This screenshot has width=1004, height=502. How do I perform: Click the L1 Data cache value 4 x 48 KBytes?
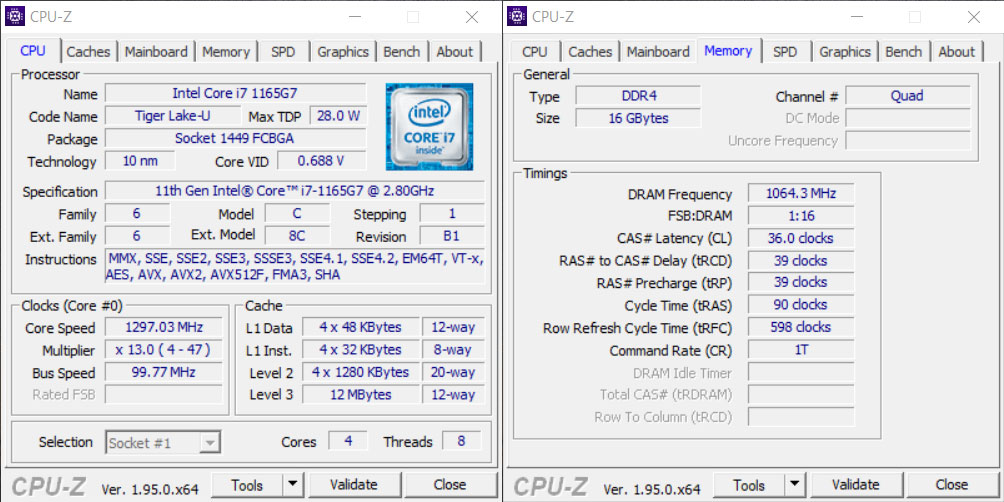(360, 328)
